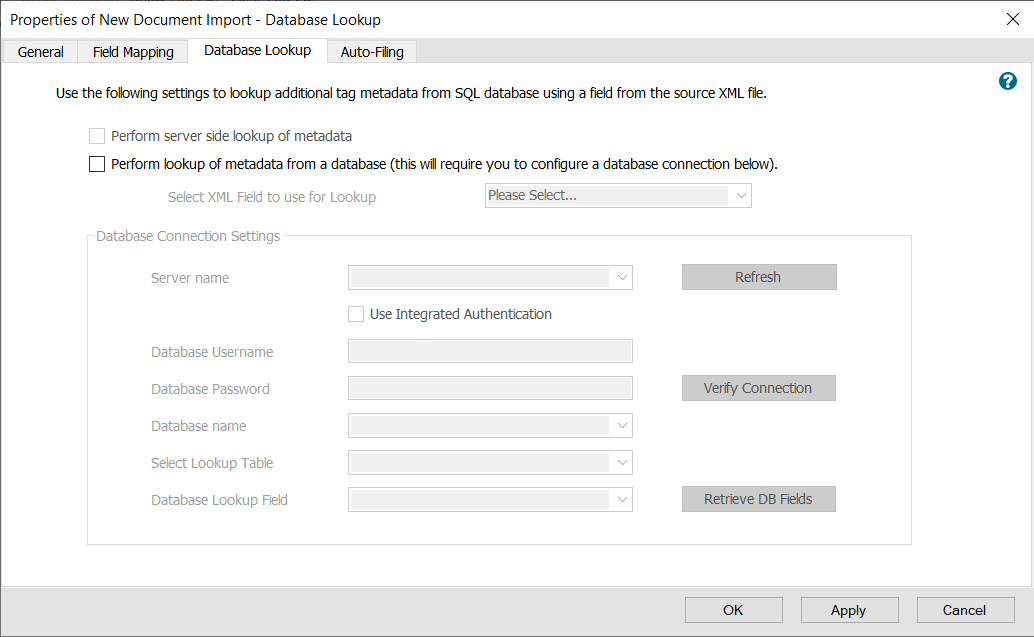Open the XML Field lookup dropdown
Viewport: 1034px width, 637px height.
(742, 195)
